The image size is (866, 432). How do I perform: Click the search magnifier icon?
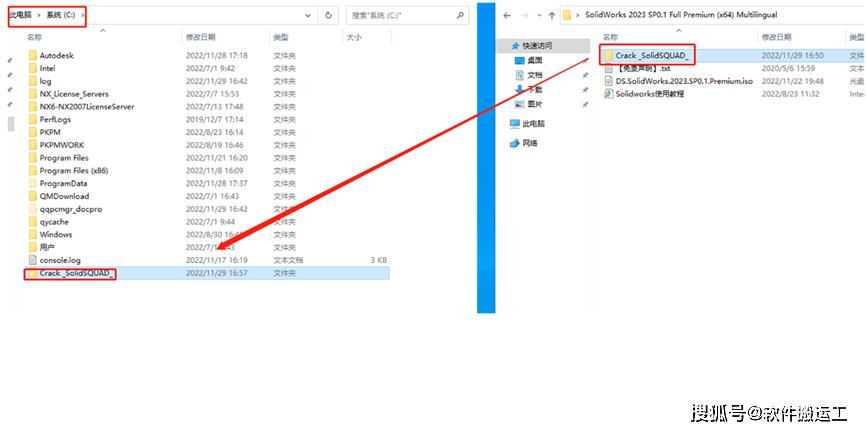click(460, 15)
